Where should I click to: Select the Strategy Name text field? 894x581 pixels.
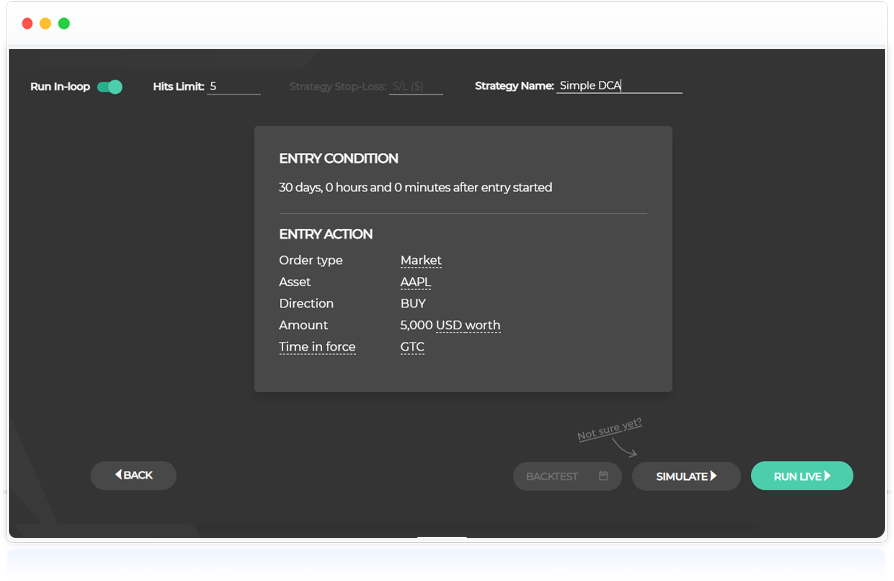click(x=619, y=86)
